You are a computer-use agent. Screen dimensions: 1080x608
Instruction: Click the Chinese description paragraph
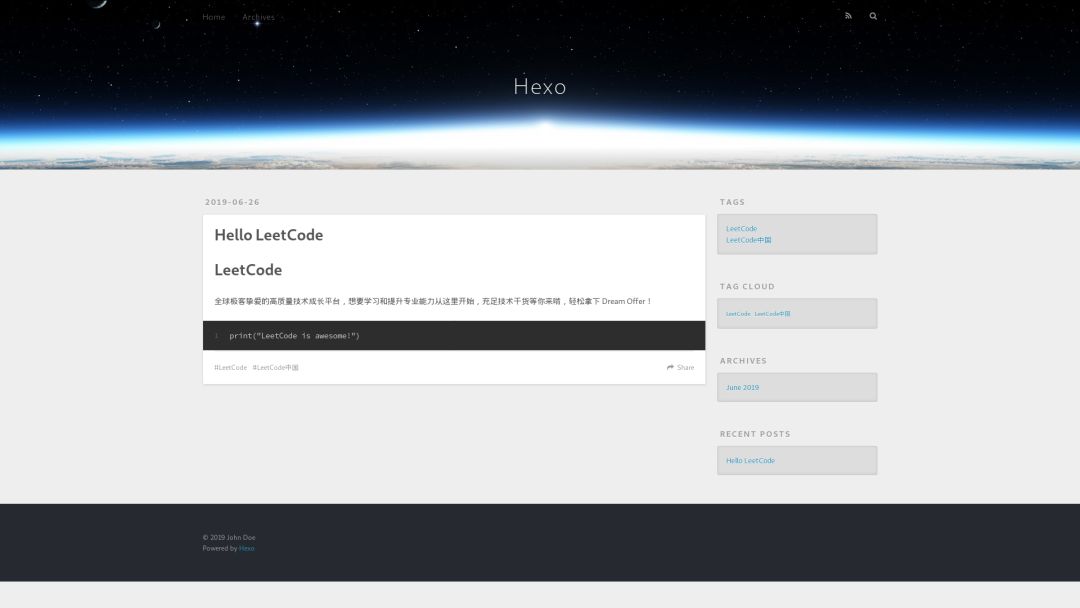tap(433, 302)
